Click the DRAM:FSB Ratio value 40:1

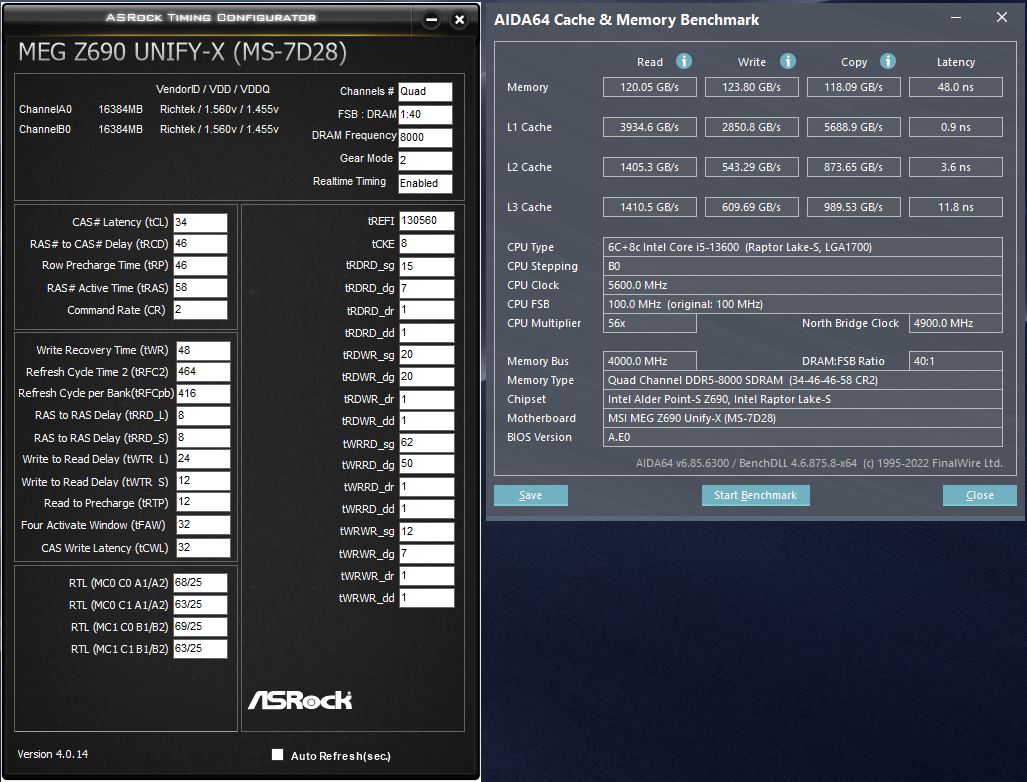(956, 361)
